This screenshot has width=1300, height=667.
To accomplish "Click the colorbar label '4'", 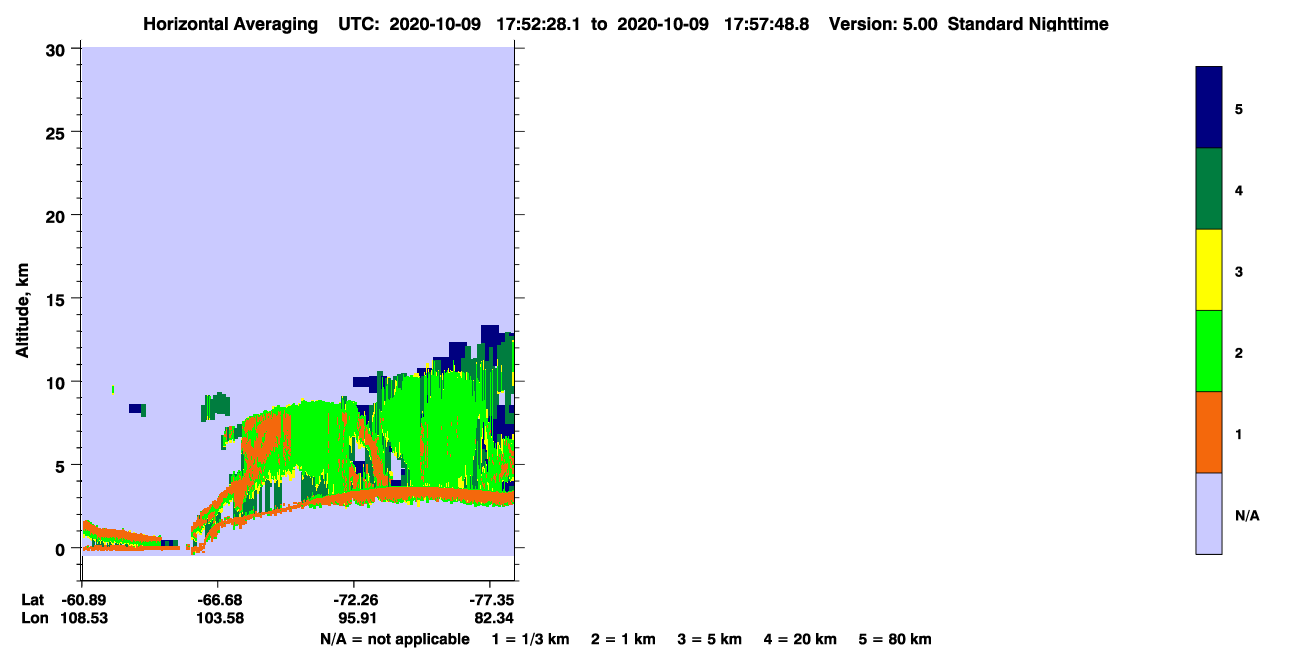I will 1239,190.
